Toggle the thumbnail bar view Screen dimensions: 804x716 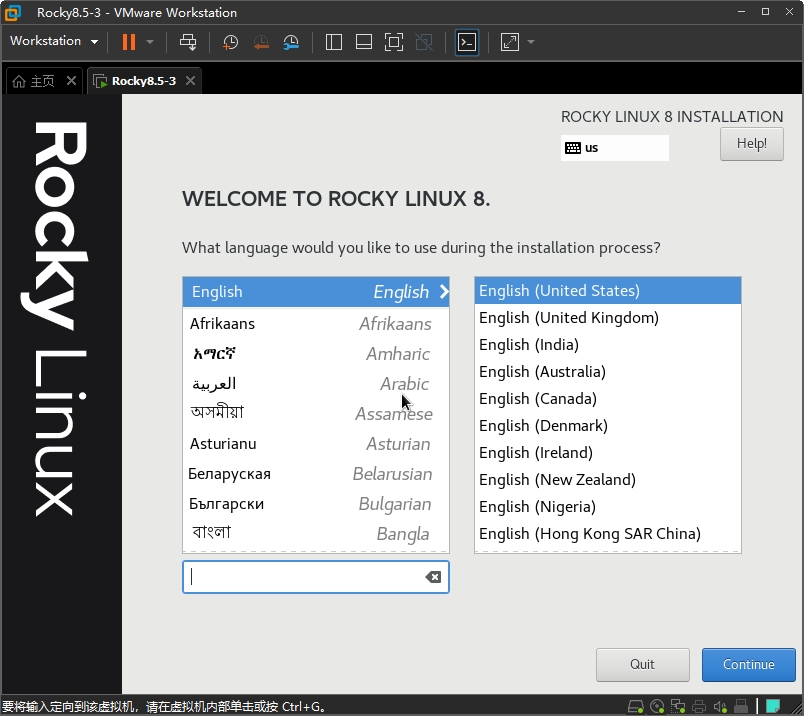[x=364, y=42]
